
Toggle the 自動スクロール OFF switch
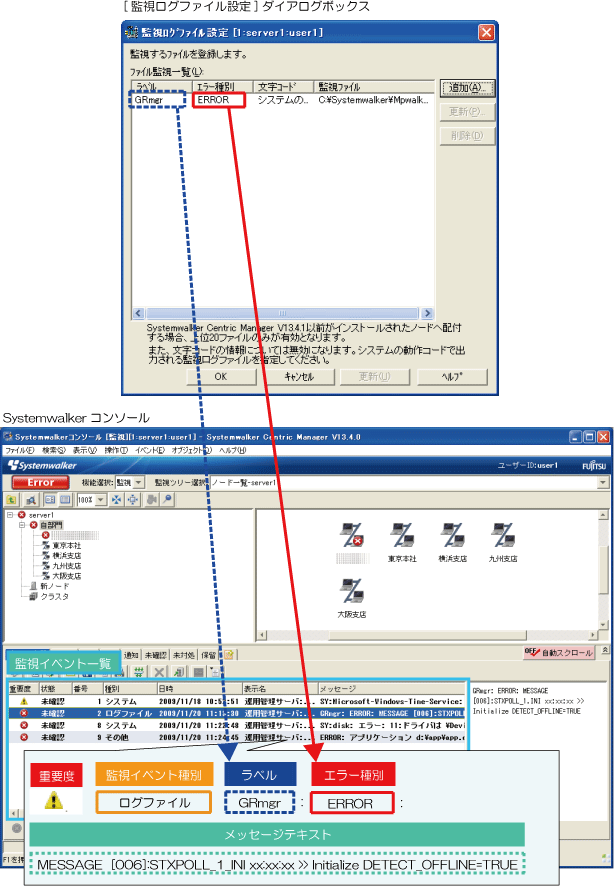558,652
